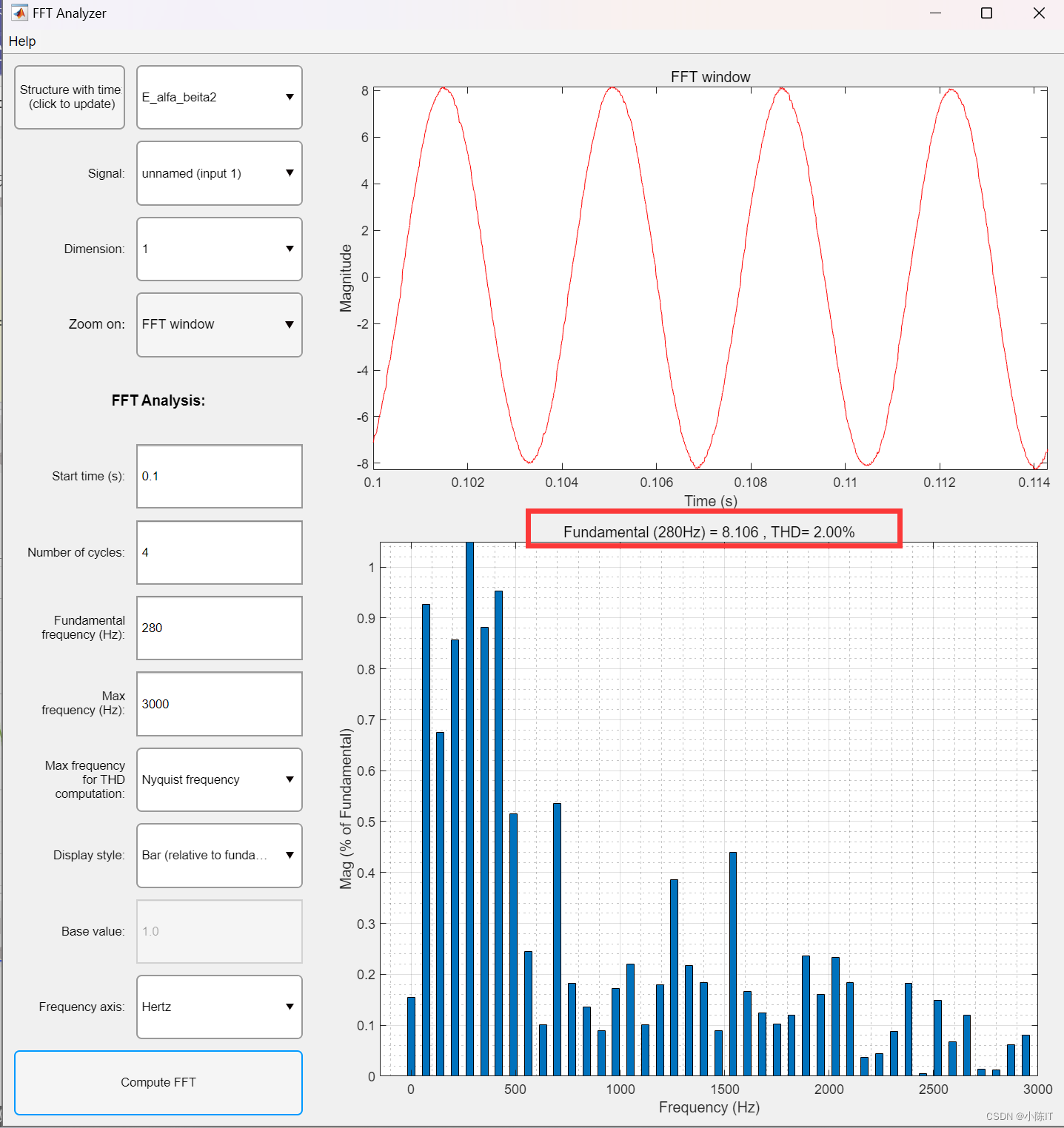Open the Display style dropdown
Screen dimensions: 1064x1128
(x=219, y=856)
